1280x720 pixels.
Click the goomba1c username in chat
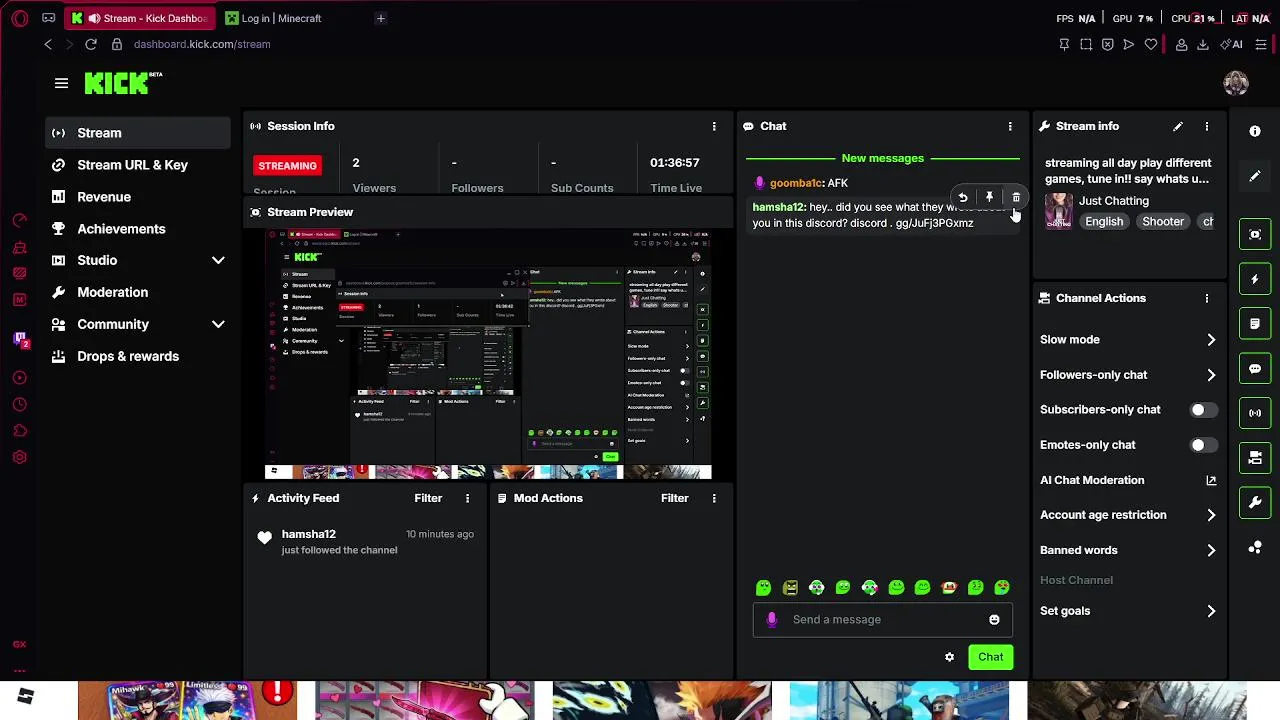pyautogui.click(x=796, y=183)
